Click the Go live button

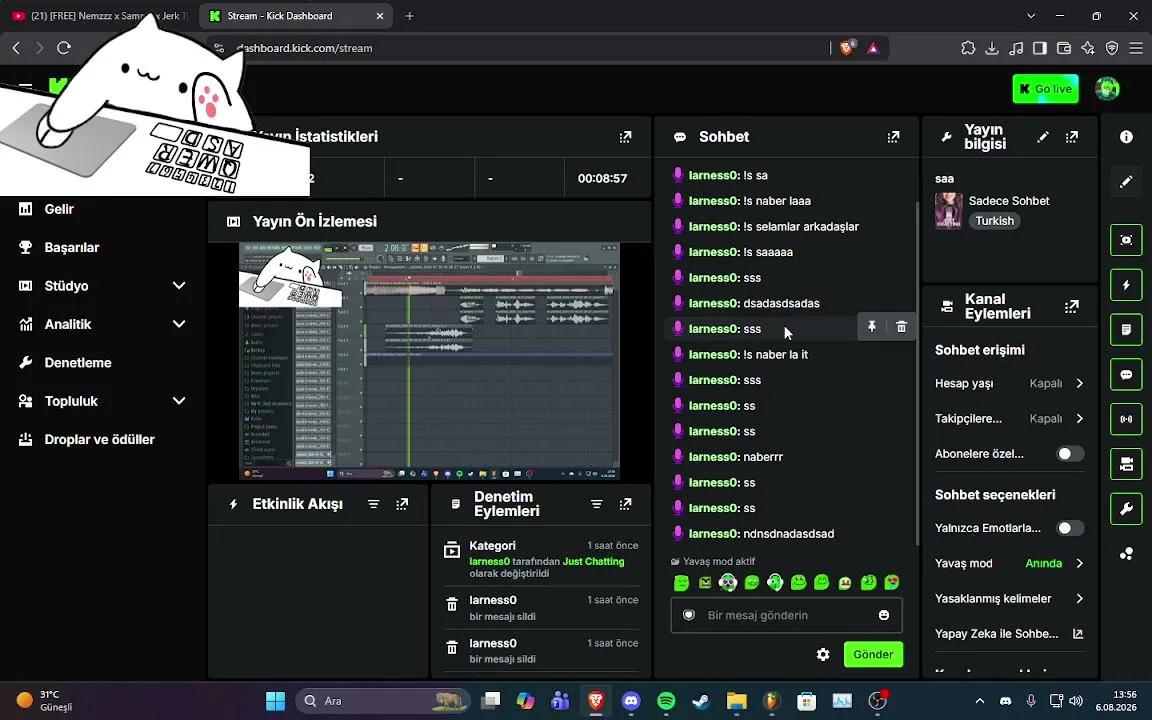tap(1045, 89)
